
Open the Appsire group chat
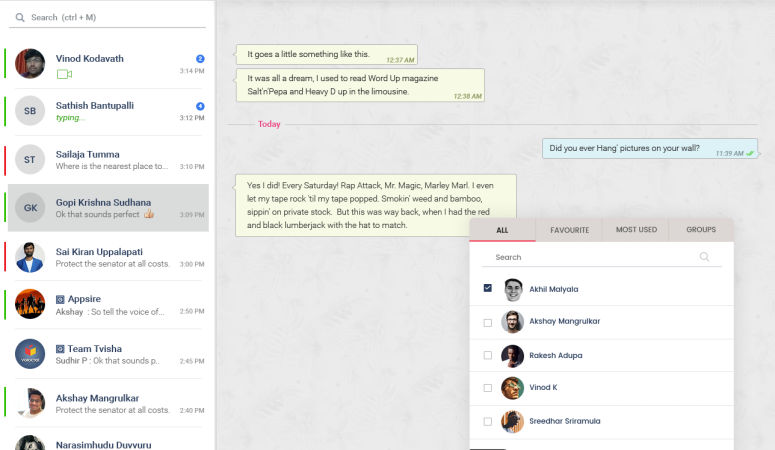tap(108, 305)
